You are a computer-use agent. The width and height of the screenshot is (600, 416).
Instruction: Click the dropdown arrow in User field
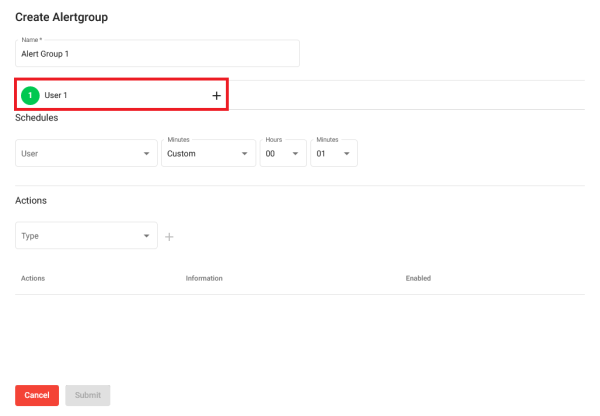click(x=147, y=153)
